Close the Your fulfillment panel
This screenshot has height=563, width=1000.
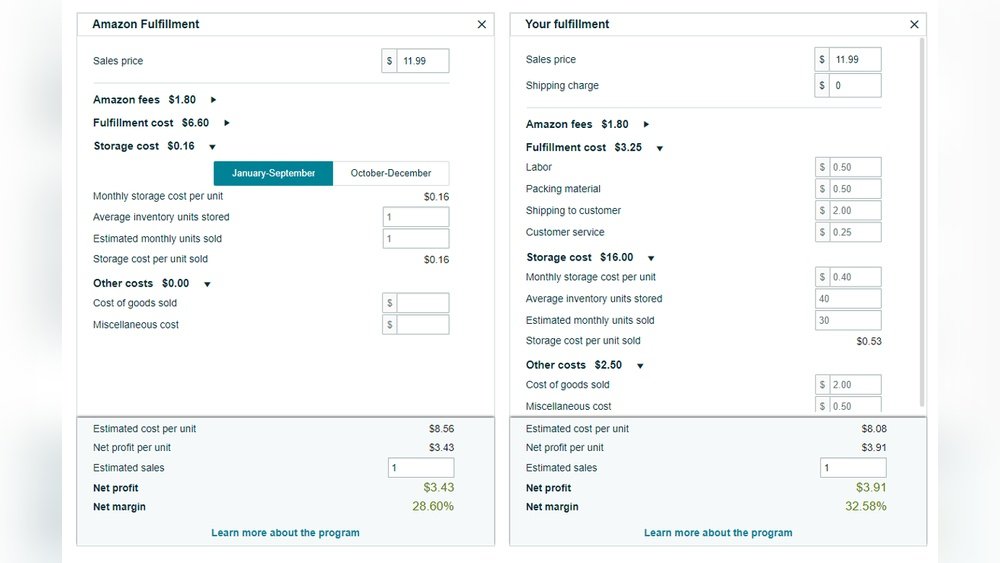[x=914, y=24]
